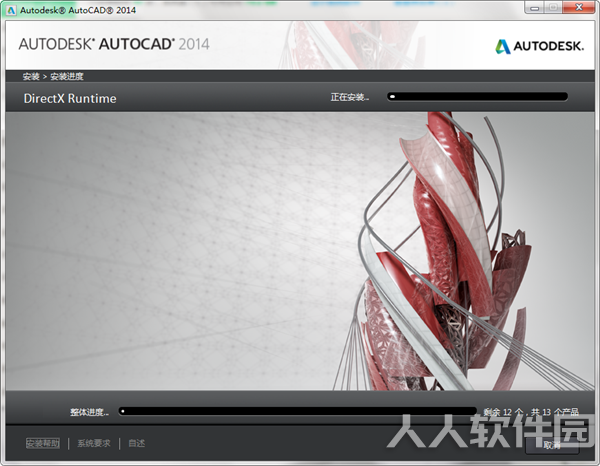Click the DirectX Runtime installing progress bar
The image size is (600, 466).
click(477, 97)
